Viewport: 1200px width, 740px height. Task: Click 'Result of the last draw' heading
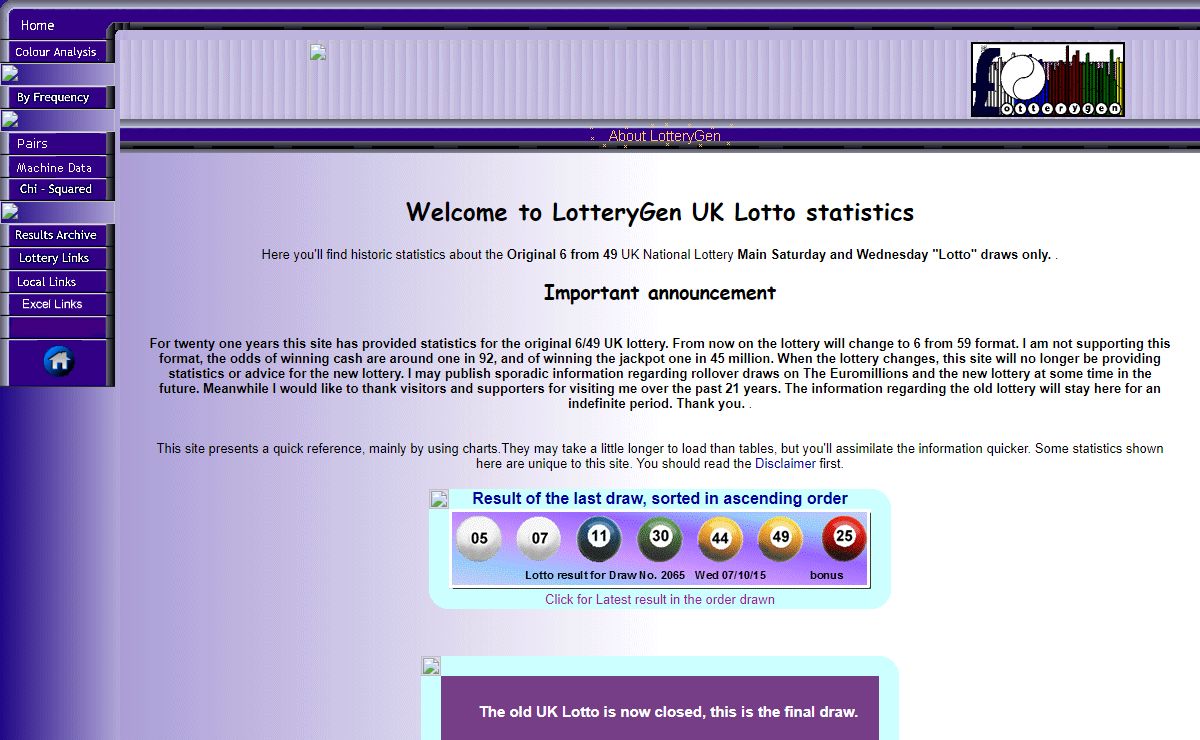click(x=660, y=498)
